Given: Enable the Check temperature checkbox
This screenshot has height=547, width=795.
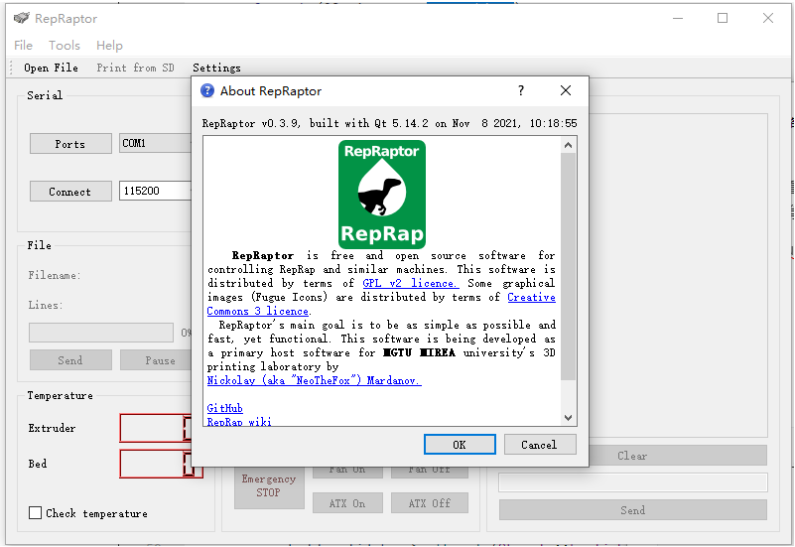Looking at the screenshot, I should pos(35,513).
